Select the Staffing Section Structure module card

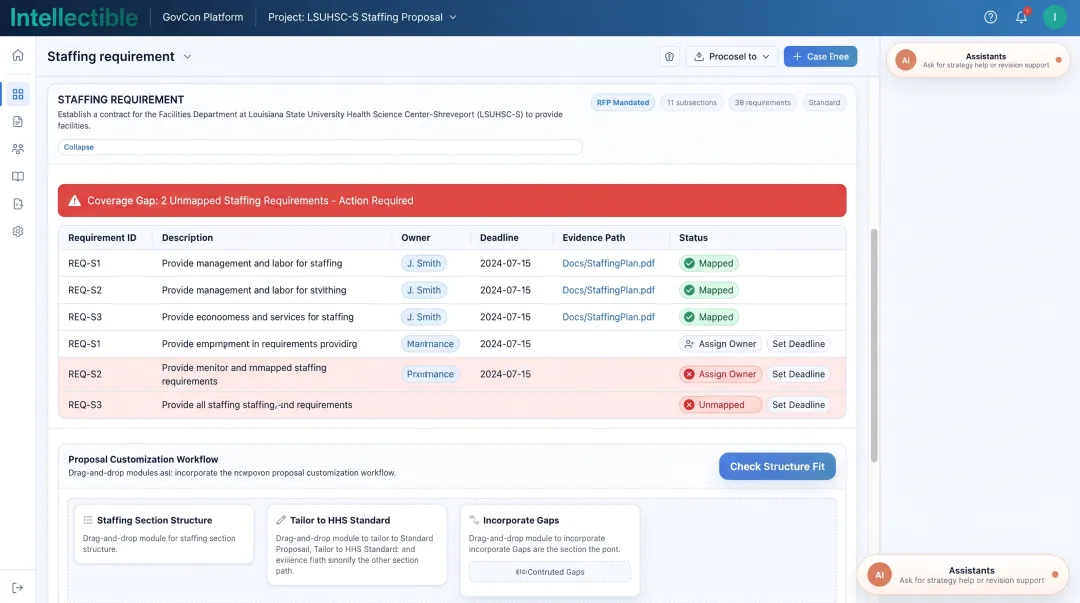point(164,534)
